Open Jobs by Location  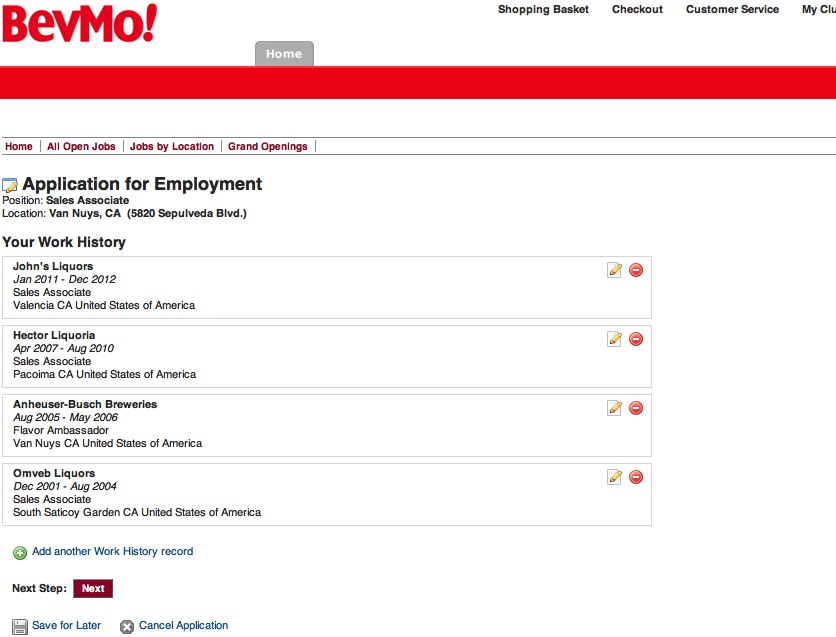(x=171, y=146)
